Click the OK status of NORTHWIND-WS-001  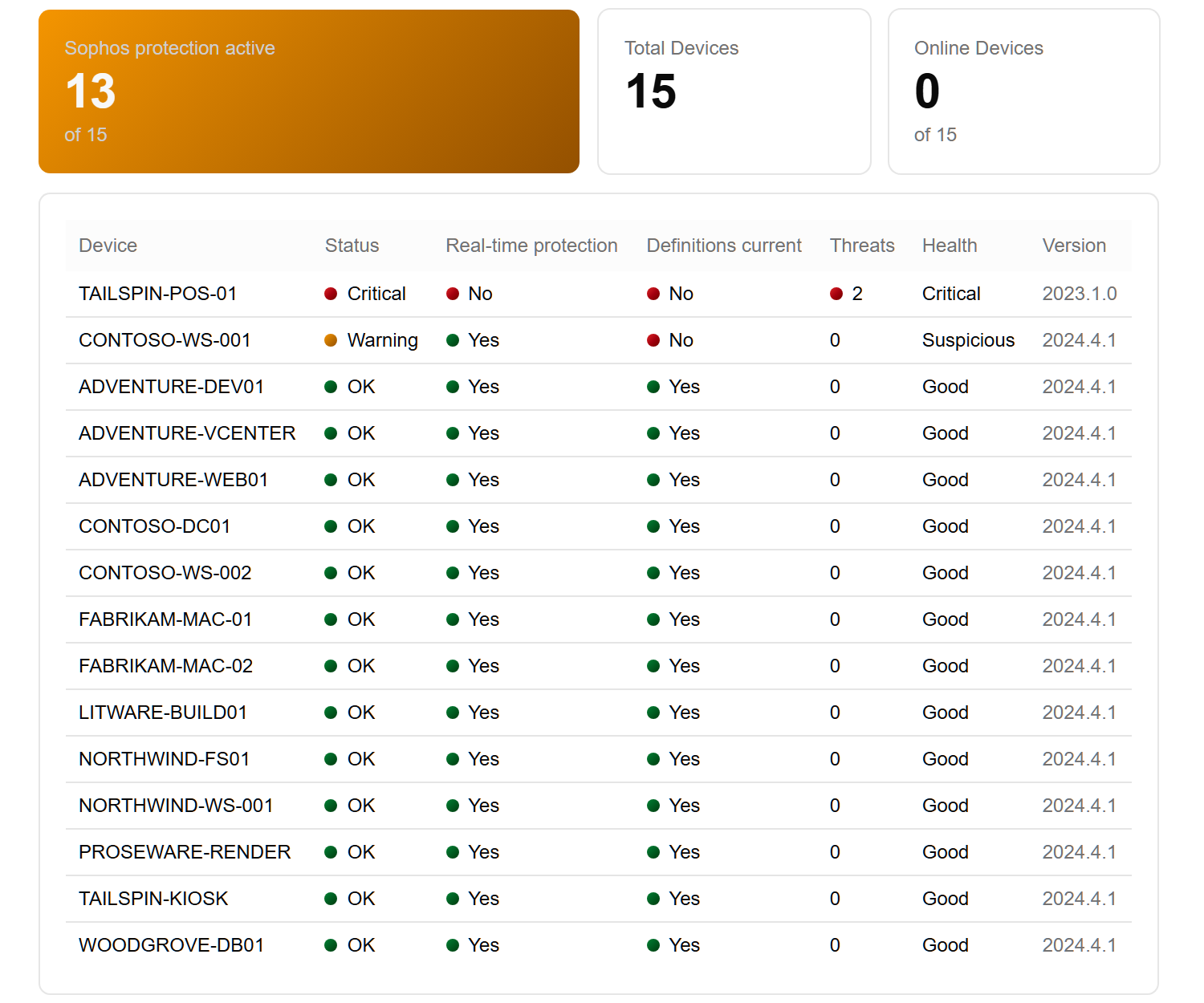click(x=350, y=806)
